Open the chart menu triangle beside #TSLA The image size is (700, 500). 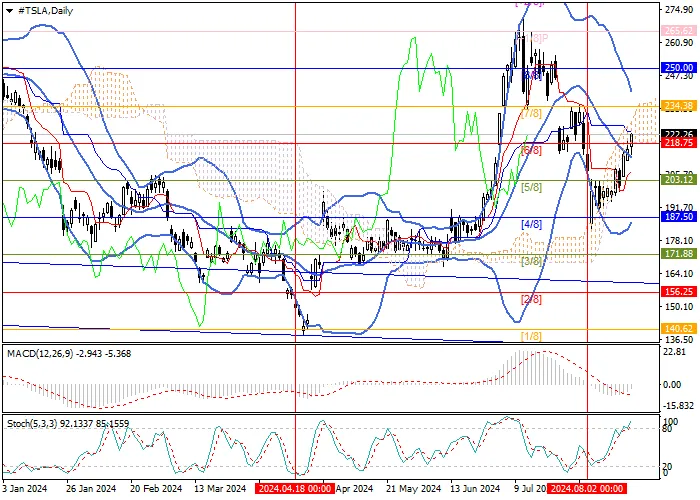9,11
